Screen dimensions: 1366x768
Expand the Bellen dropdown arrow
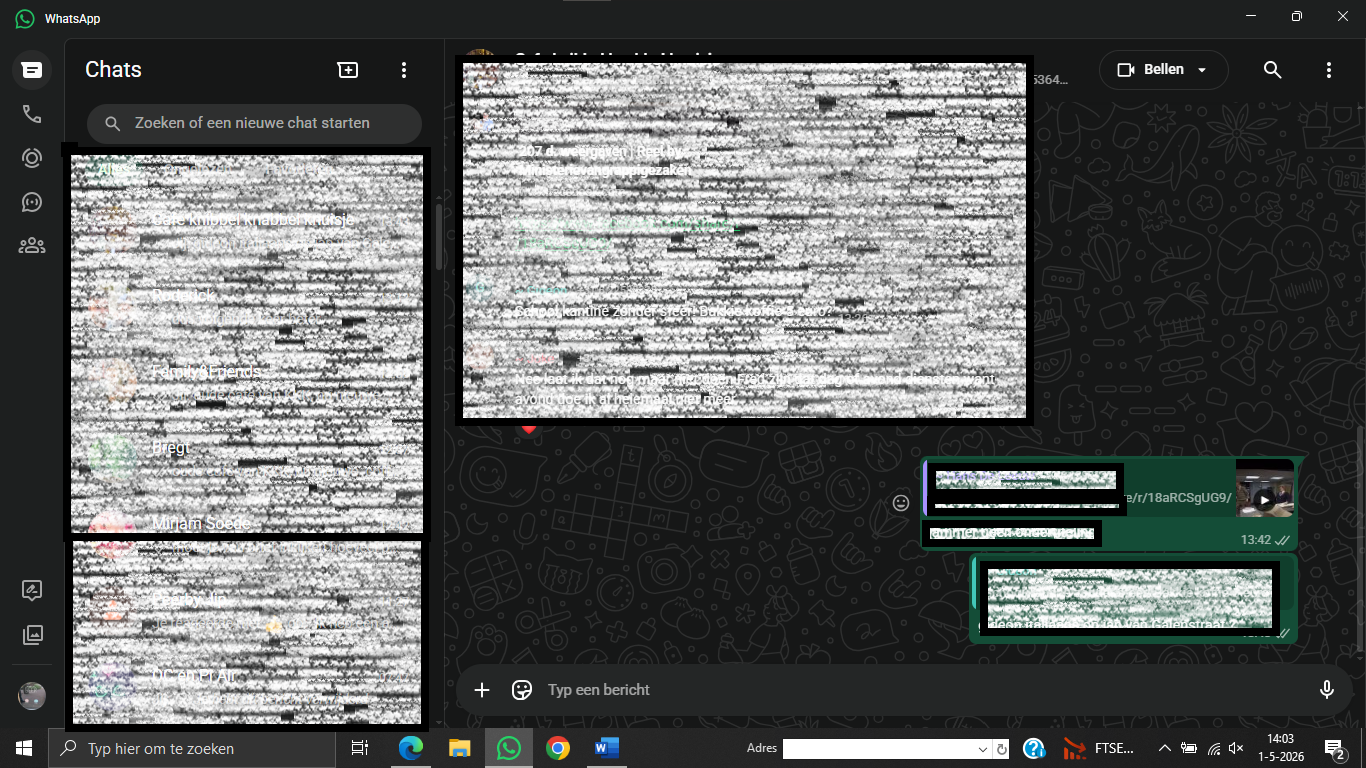click(1203, 70)
